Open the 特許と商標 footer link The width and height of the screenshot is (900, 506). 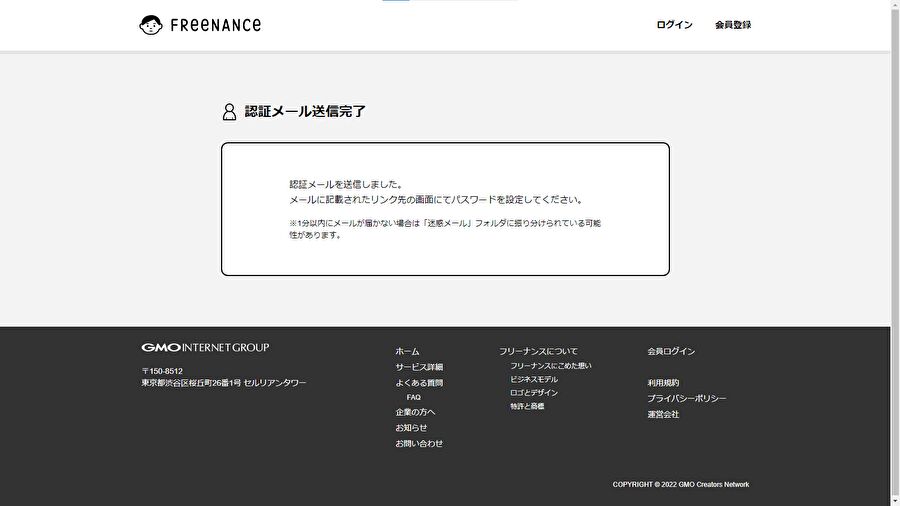[527, 407]
